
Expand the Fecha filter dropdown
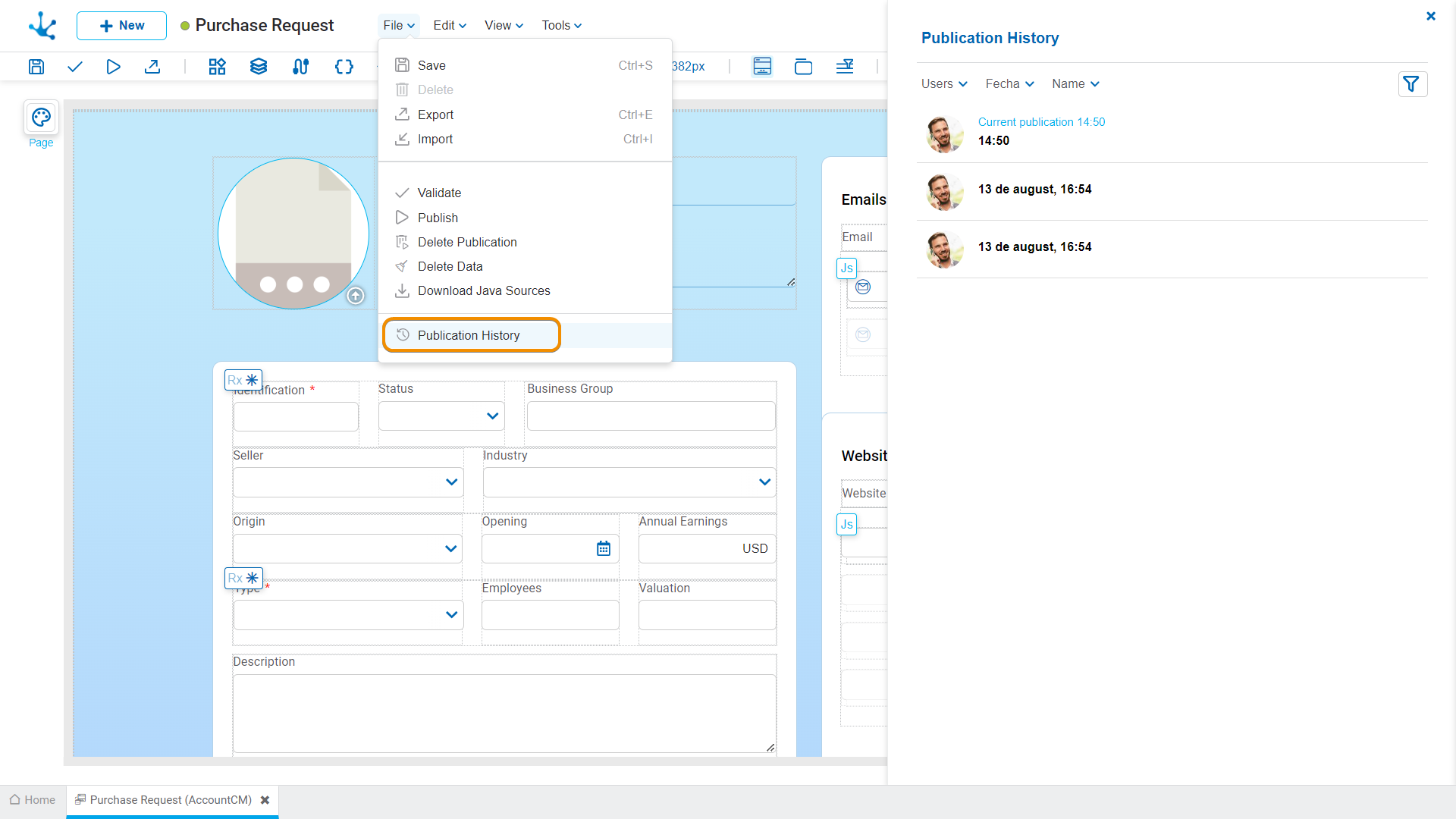tap(1009, 84)
